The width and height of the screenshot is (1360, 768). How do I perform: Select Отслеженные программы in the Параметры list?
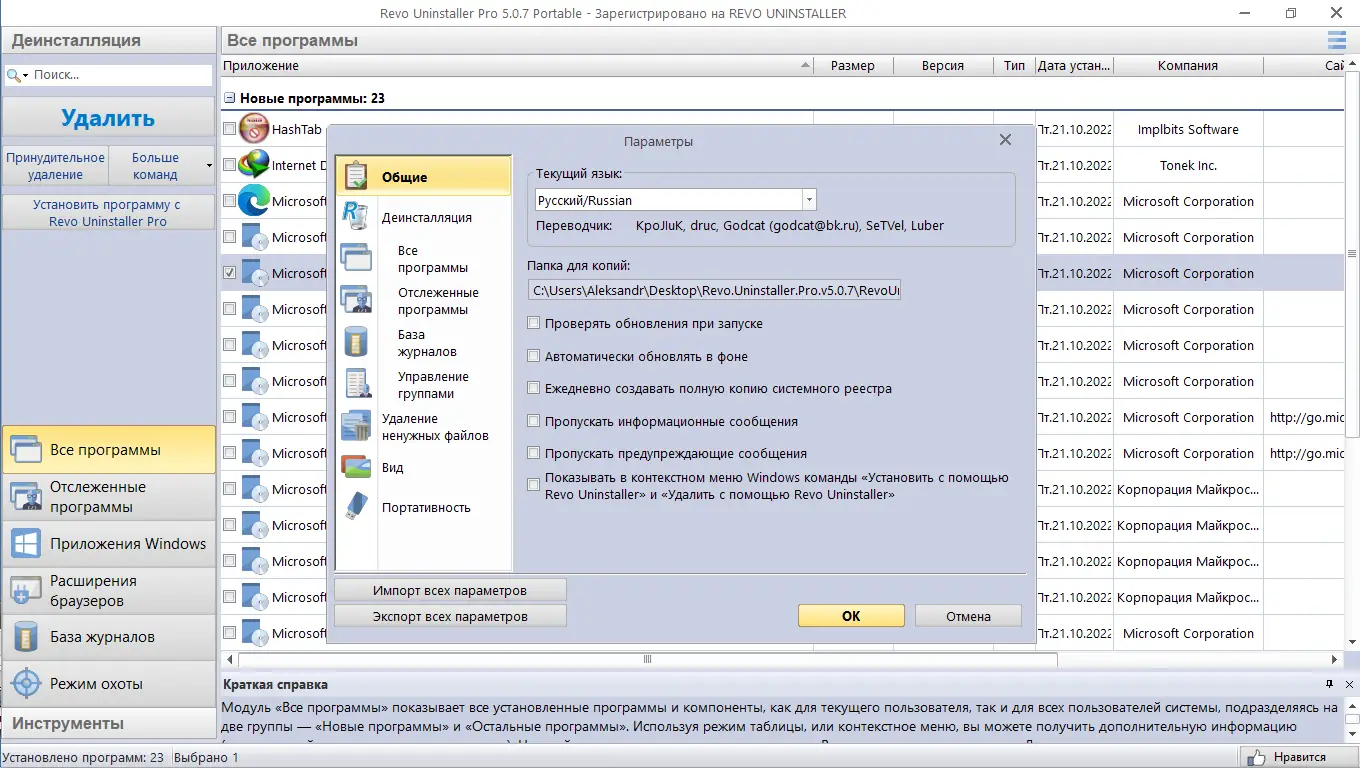coord(438,301)
